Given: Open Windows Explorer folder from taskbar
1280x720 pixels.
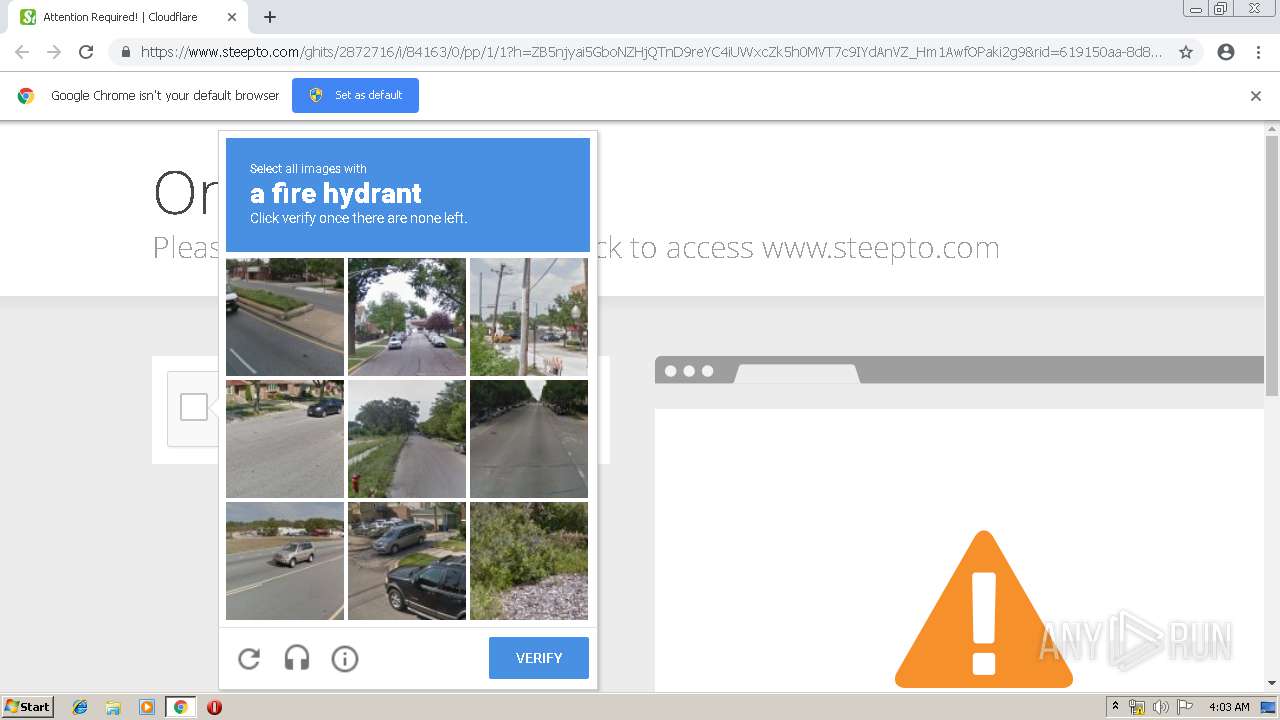Looking at the screenshot, I should [113, 707].
